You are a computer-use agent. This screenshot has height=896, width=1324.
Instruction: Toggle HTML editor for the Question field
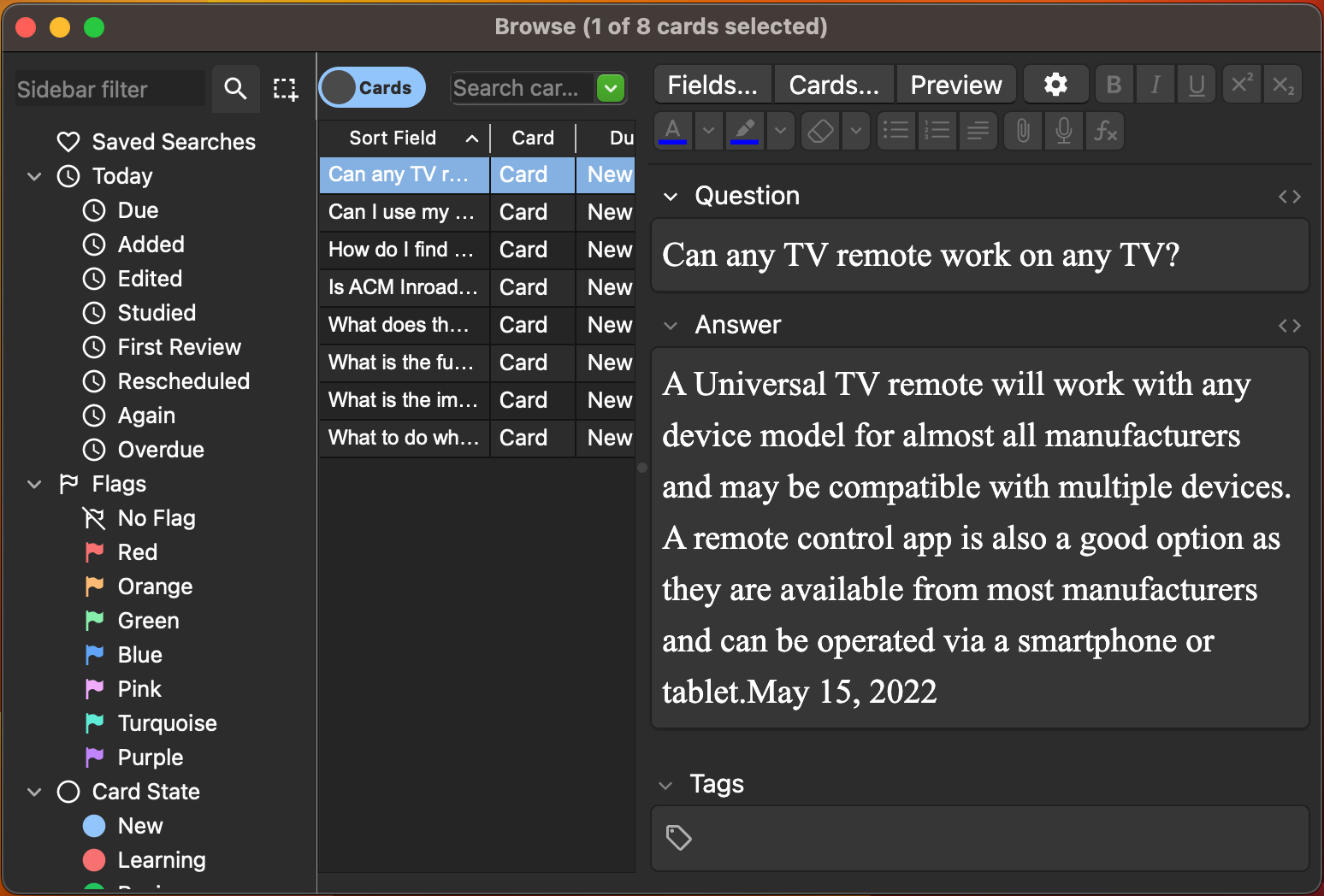(1289, 196)
